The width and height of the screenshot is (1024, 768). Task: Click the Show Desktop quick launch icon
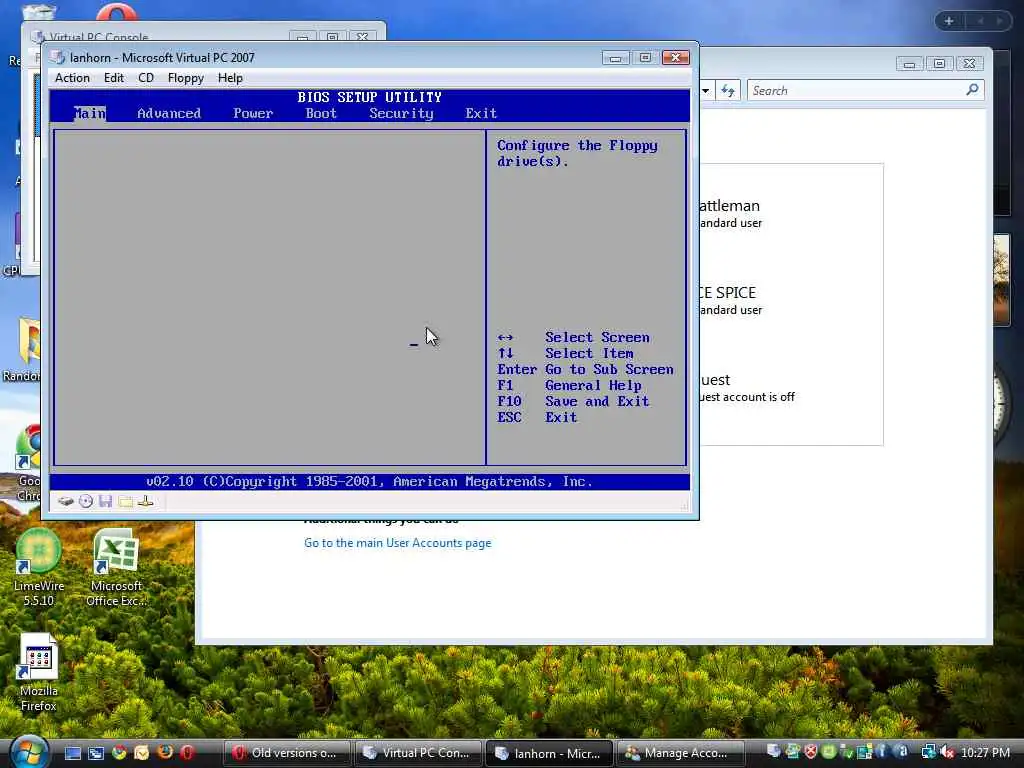[73, 753]
